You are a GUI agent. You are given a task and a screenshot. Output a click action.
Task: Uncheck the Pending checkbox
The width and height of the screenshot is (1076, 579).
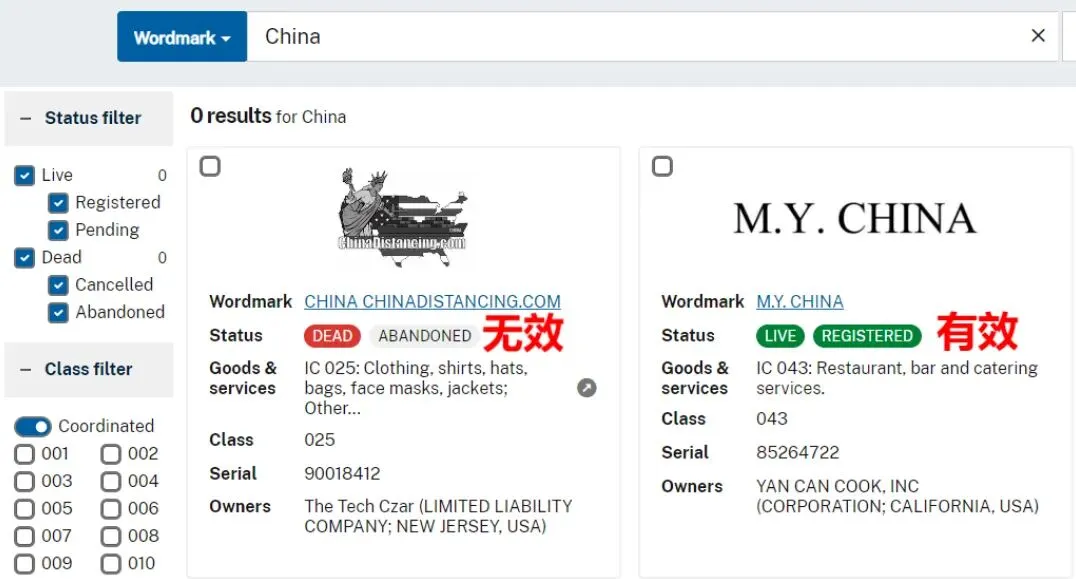tap(58, 230)
